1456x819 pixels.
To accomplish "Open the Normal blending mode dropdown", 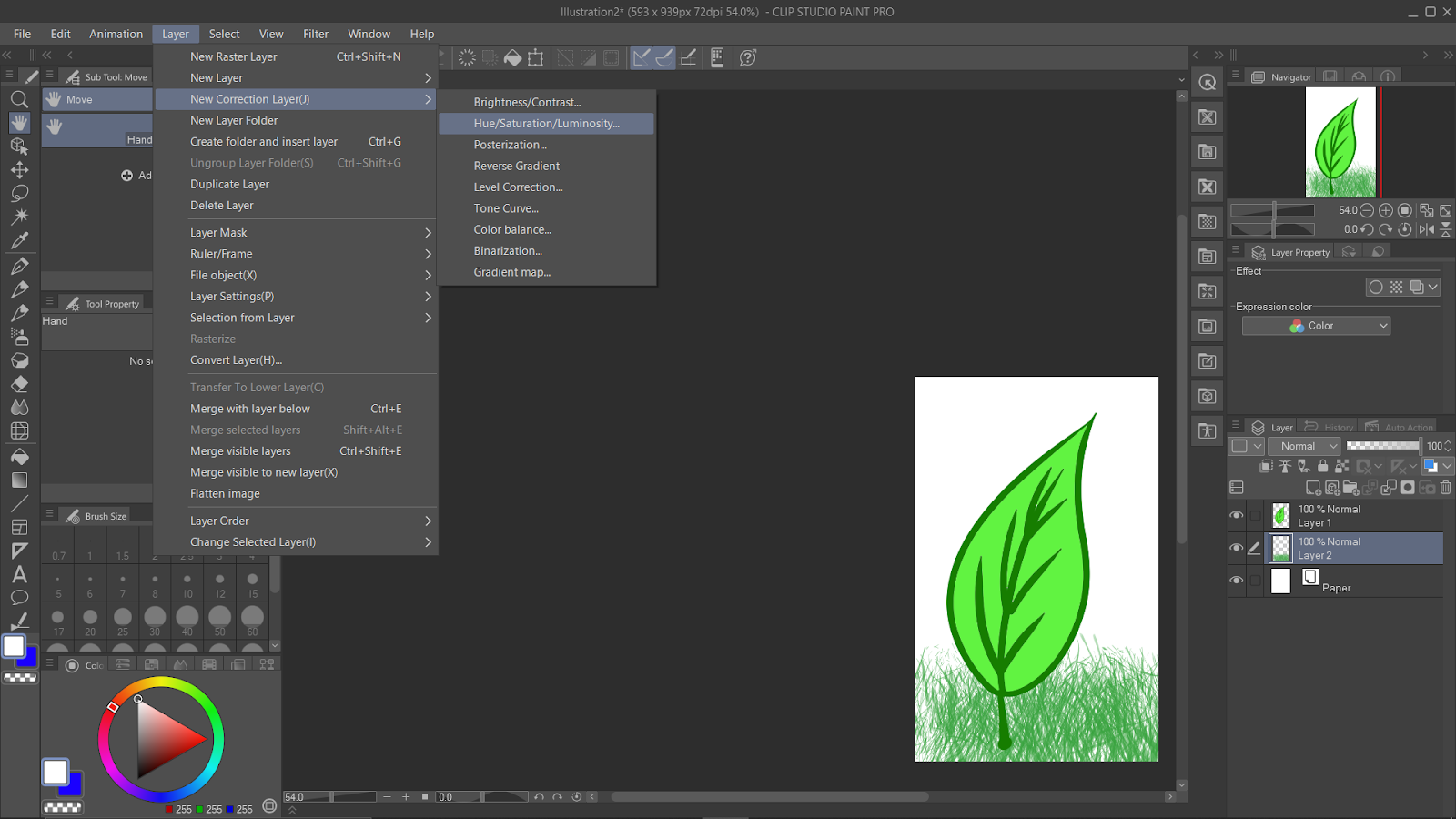I will 1306,446.
